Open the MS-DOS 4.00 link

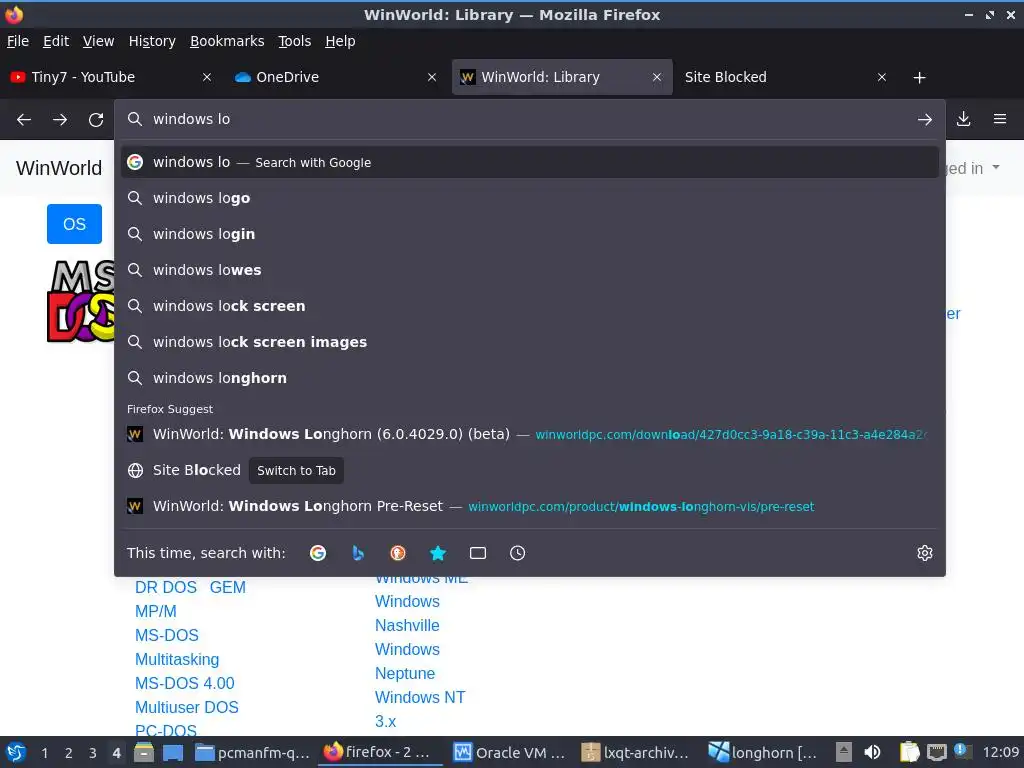[x=185, y=683]
